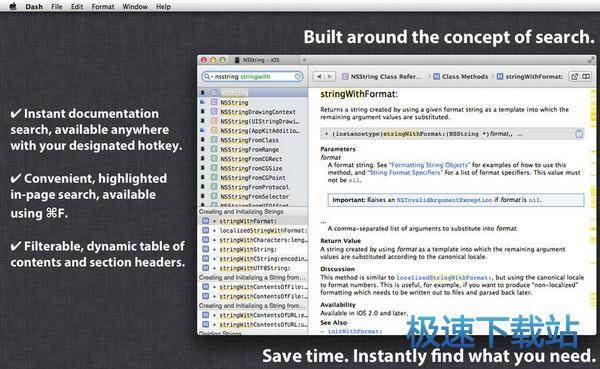Select NSString class result
The height and width of the screenshot is (369, 600).
253,102
